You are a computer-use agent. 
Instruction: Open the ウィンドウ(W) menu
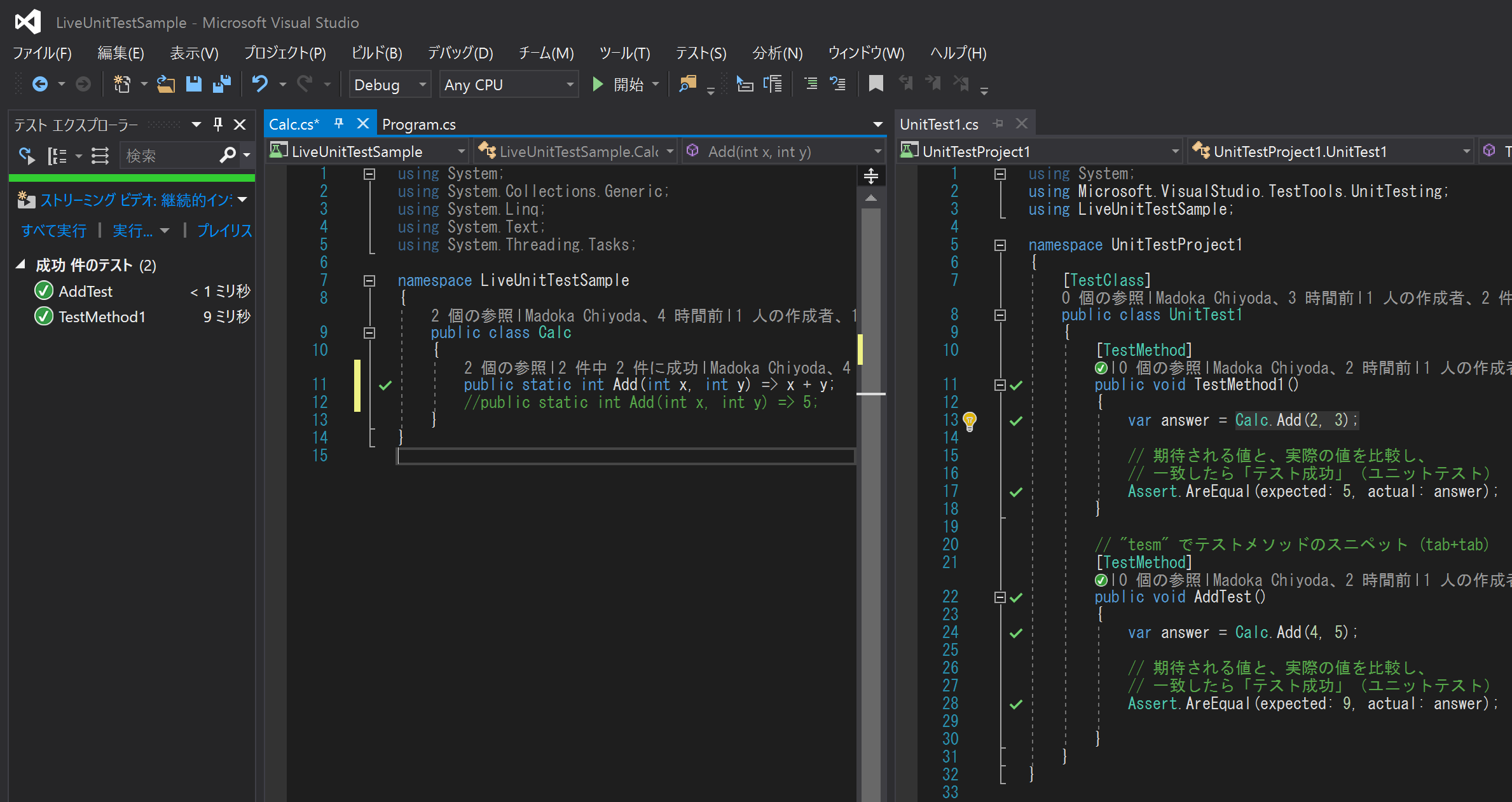pyautogui.click(x=866, y=53)
